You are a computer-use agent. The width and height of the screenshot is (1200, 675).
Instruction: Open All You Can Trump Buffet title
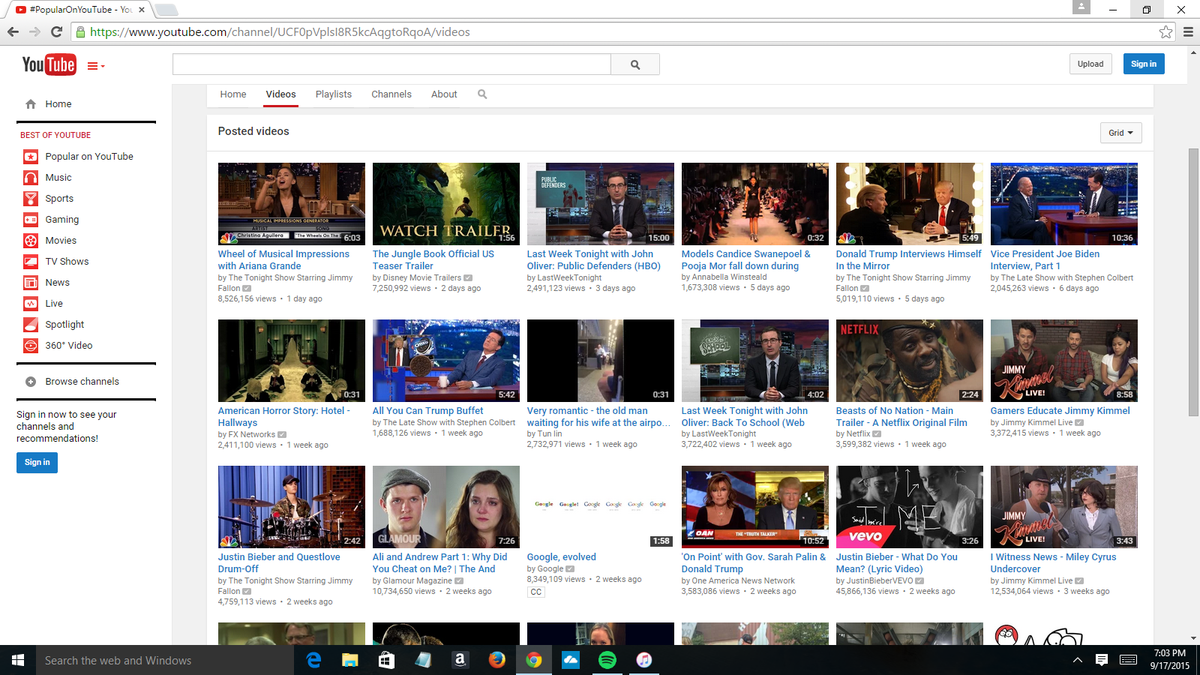tap(428, 410)
